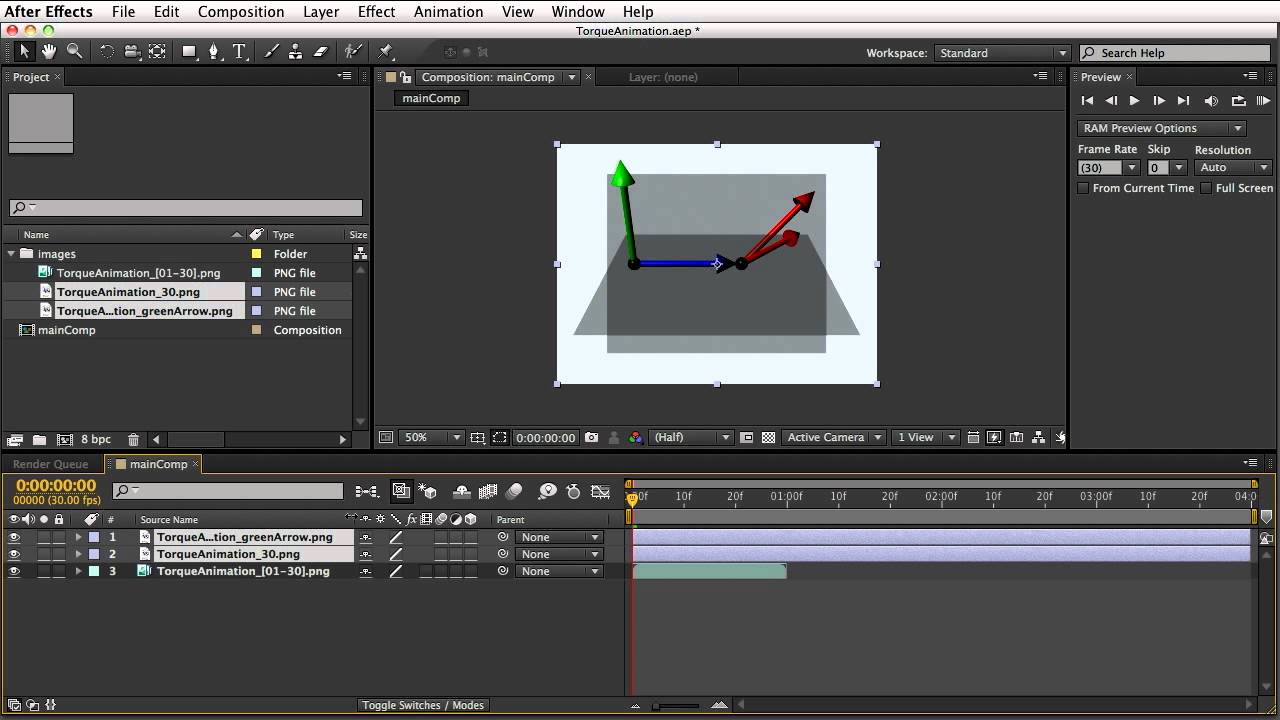Select the Hand tool
Image resolution: width=1280 pixels, height=720 pixels.
(x=49, y=52)
